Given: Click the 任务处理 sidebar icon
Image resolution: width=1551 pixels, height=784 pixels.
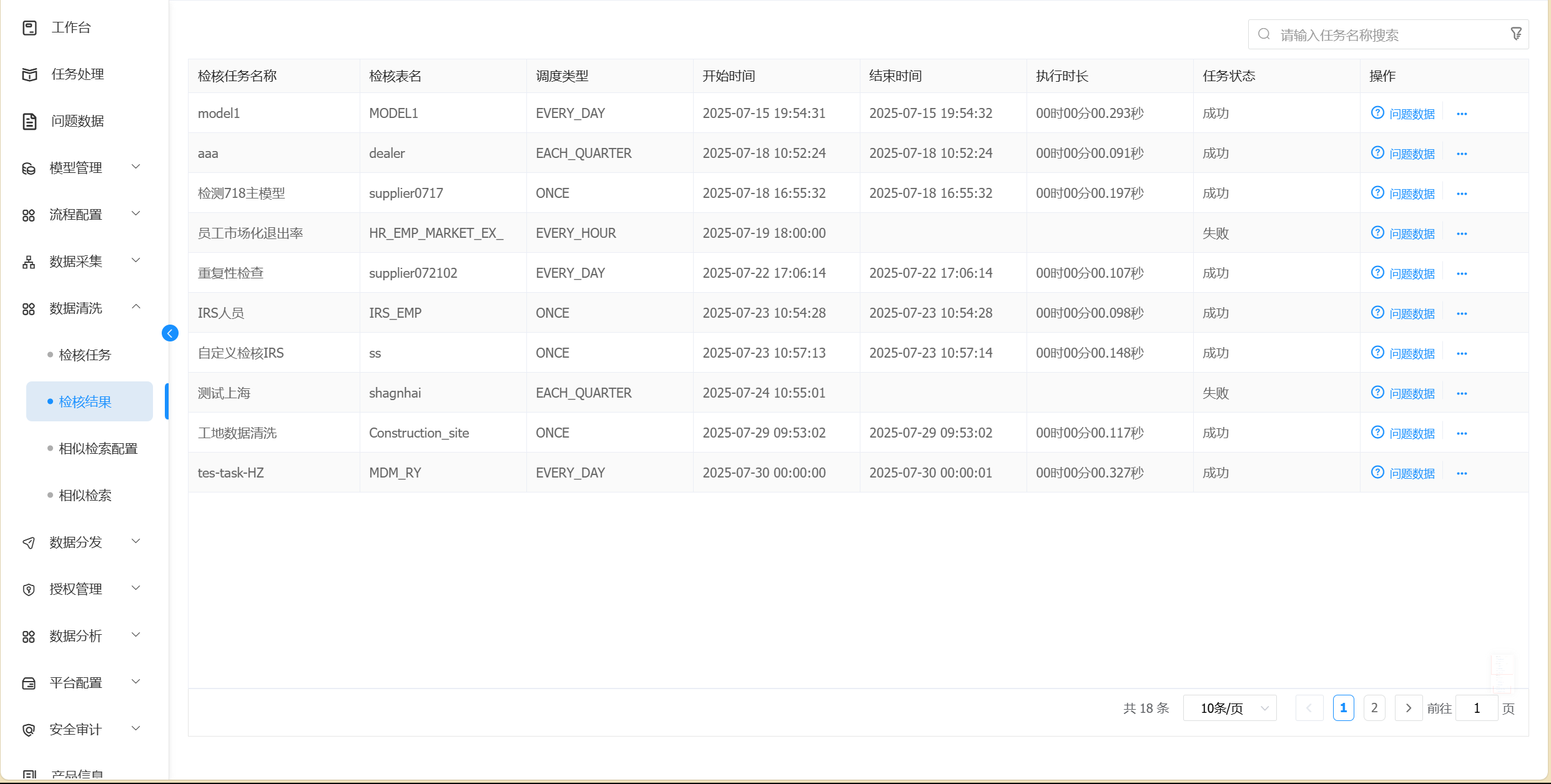Looking at the screenshot, I should coord(29,74).
